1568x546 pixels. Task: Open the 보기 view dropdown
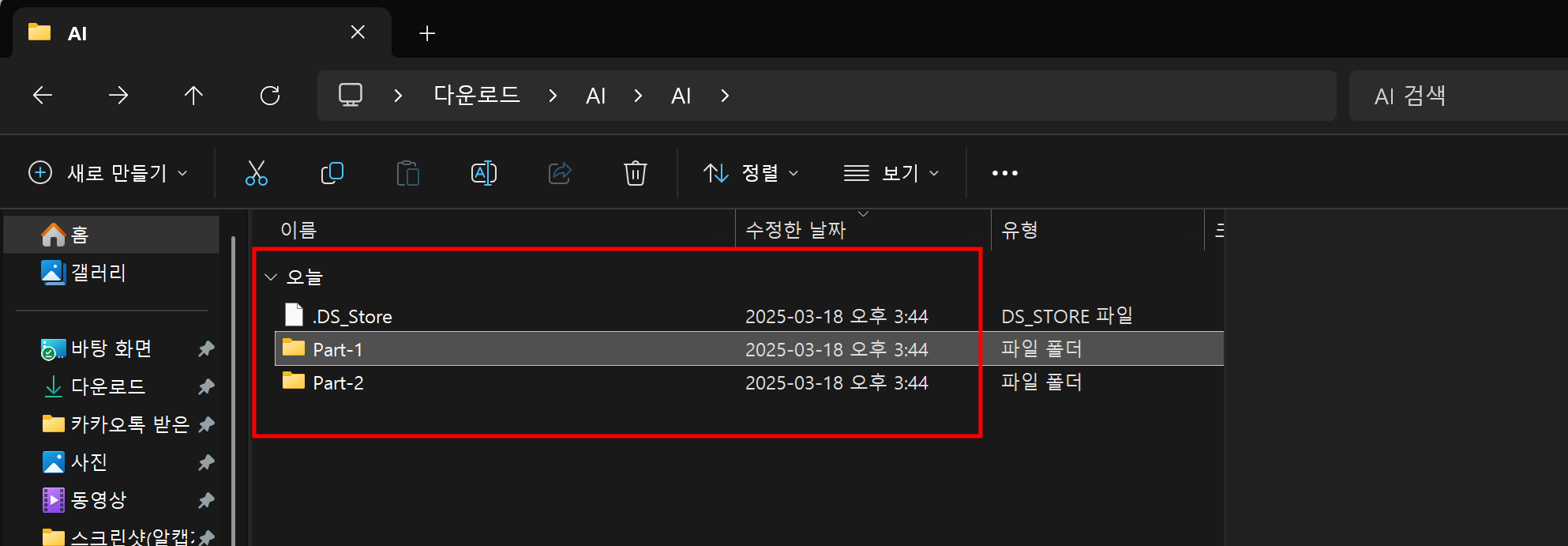coord(891,173)
